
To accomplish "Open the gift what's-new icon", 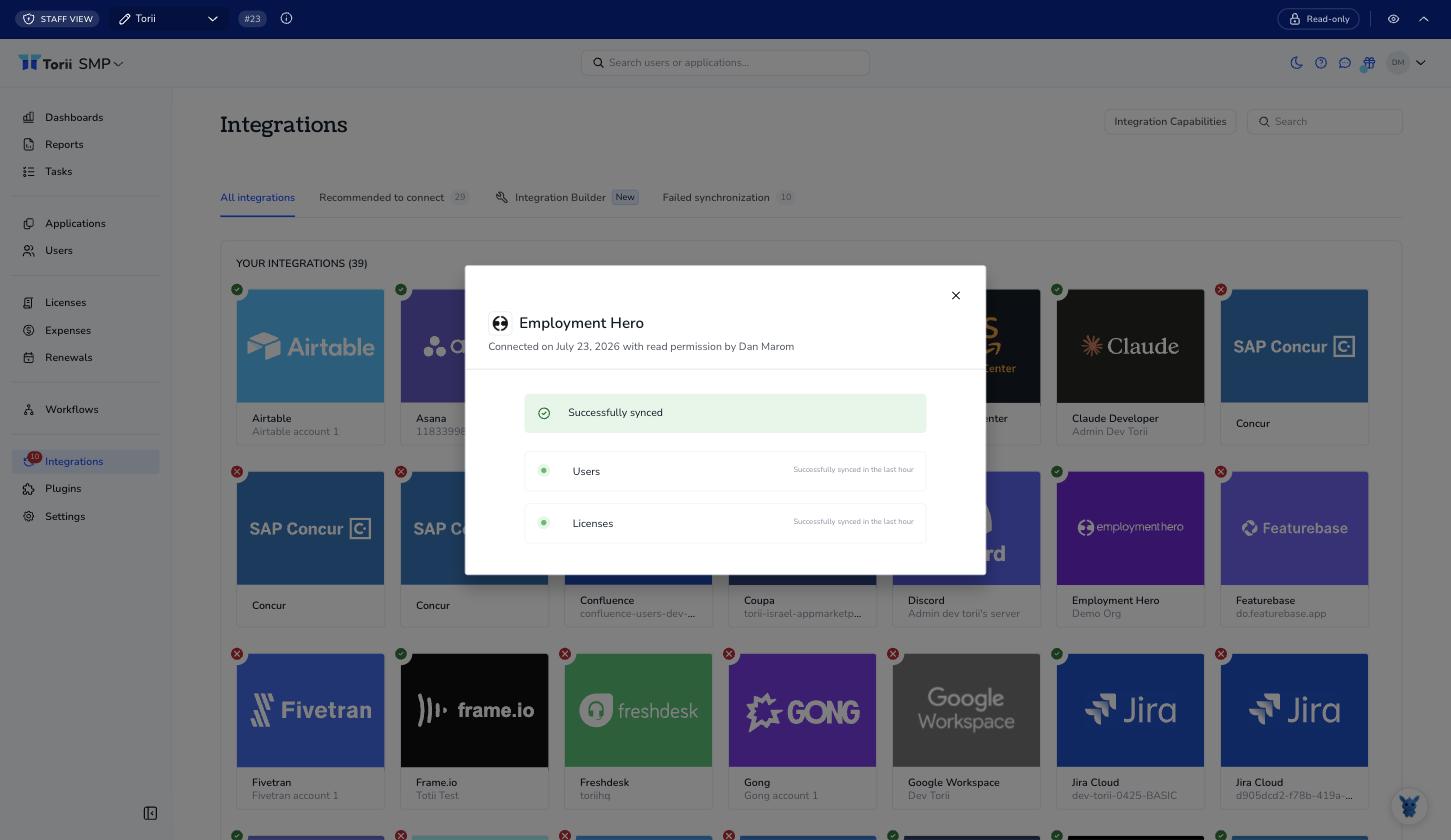I will (1369, 62).
